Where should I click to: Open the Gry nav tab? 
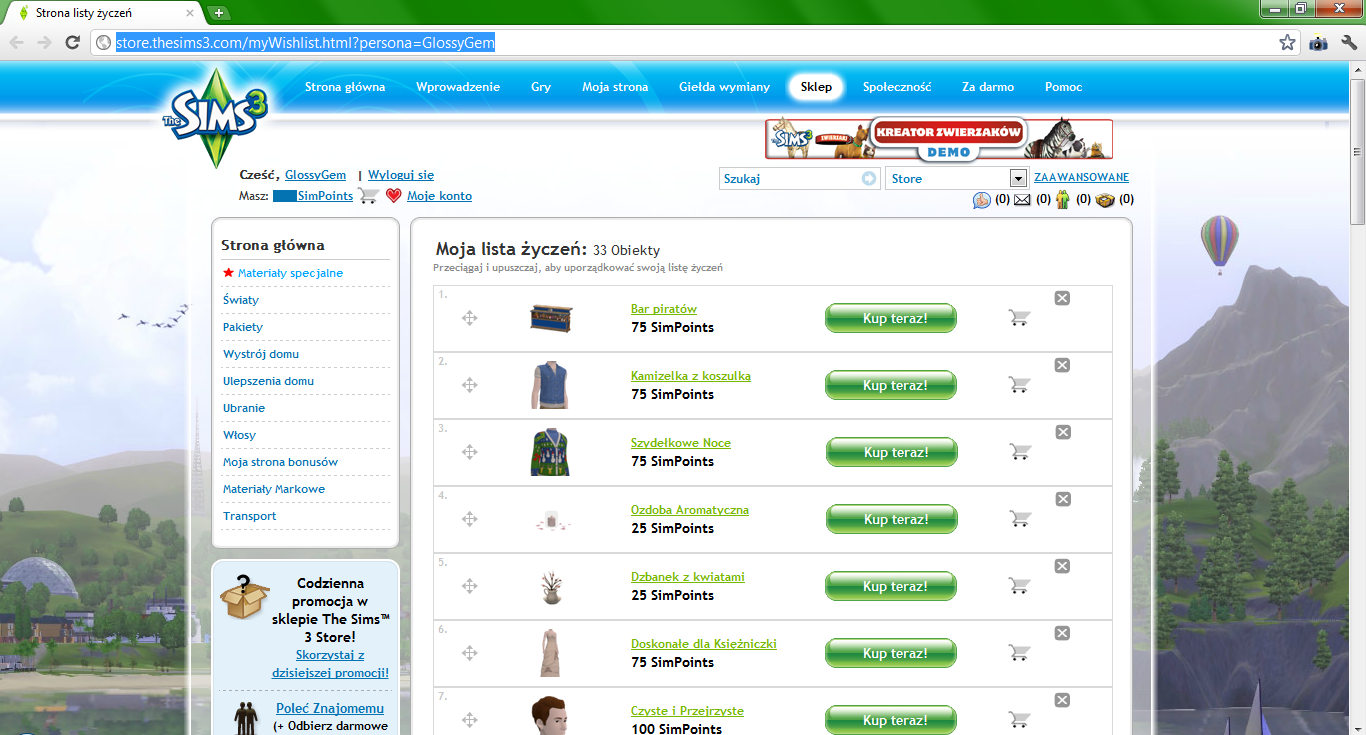[541, 87]
